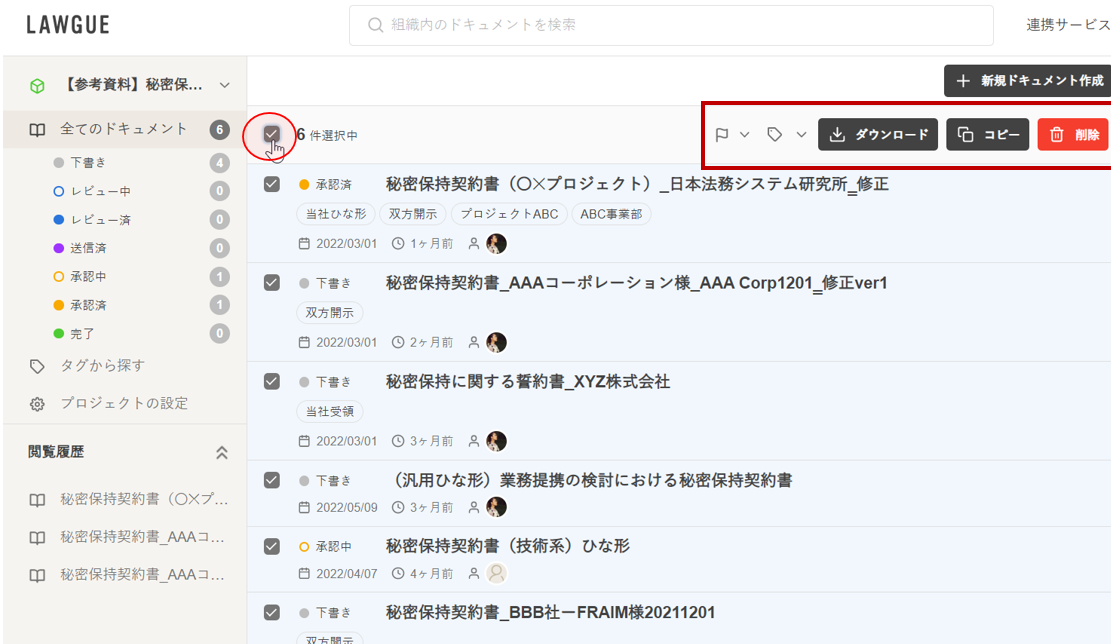Image resolution: width=1111 pixels, height=644 pixels.
Task: Collapse the 閲覧履歴 section
Action: pyautogui.click(x=222, y=453)
